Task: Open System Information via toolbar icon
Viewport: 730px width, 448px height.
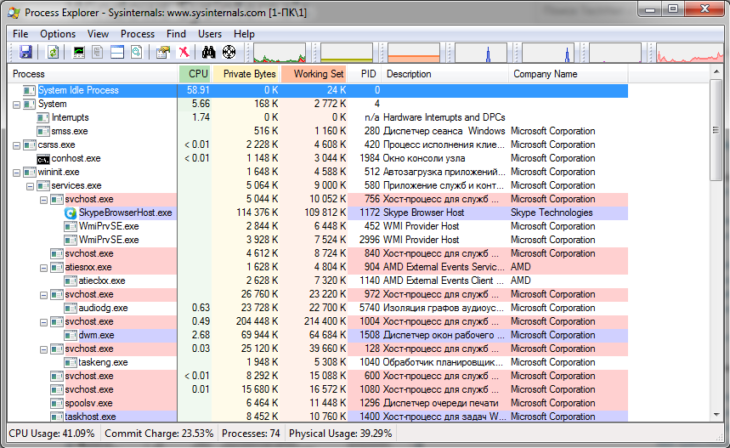Action: coord(79,52)
